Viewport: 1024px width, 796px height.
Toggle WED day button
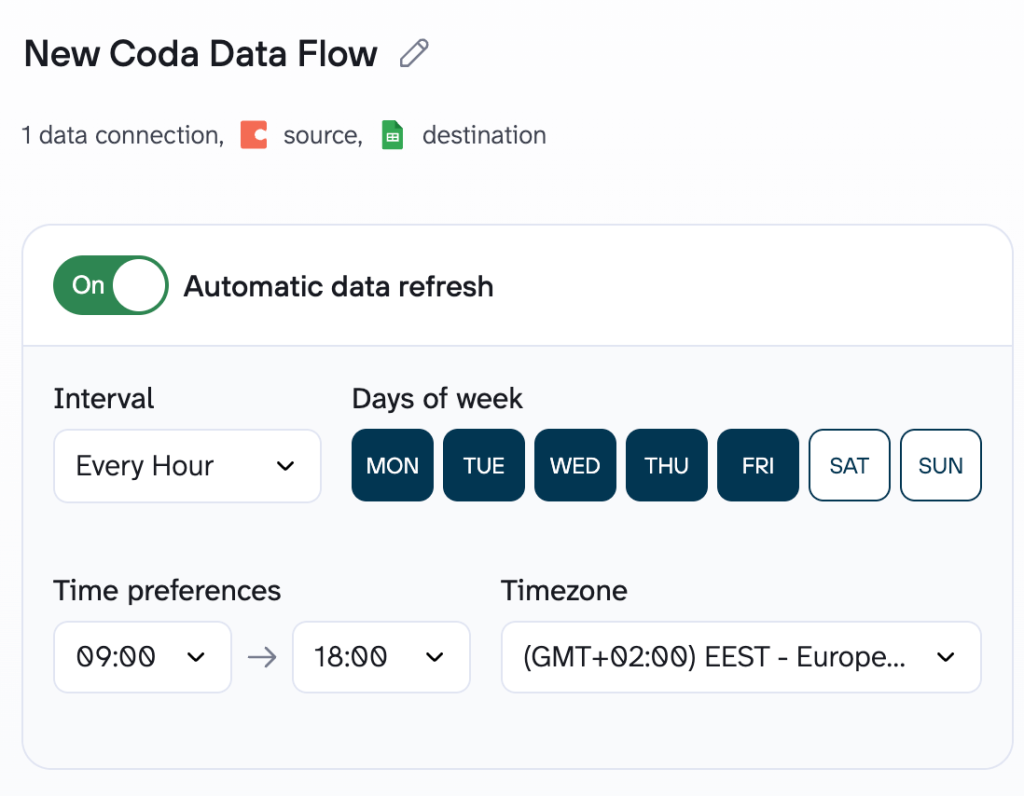click(x=575, y=465)
